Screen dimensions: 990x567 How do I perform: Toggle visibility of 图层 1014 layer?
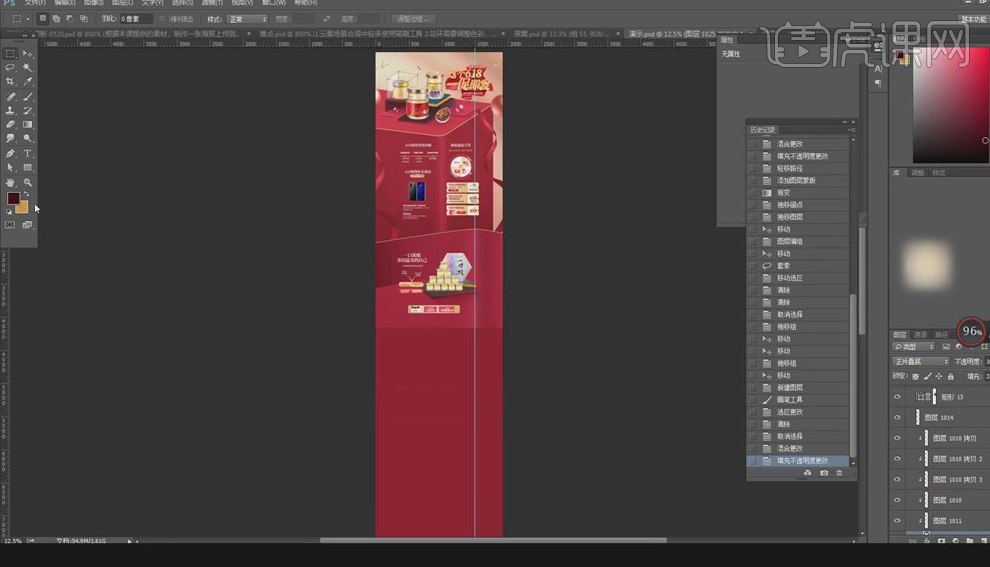pyautogui.click(x=897, y=417)
